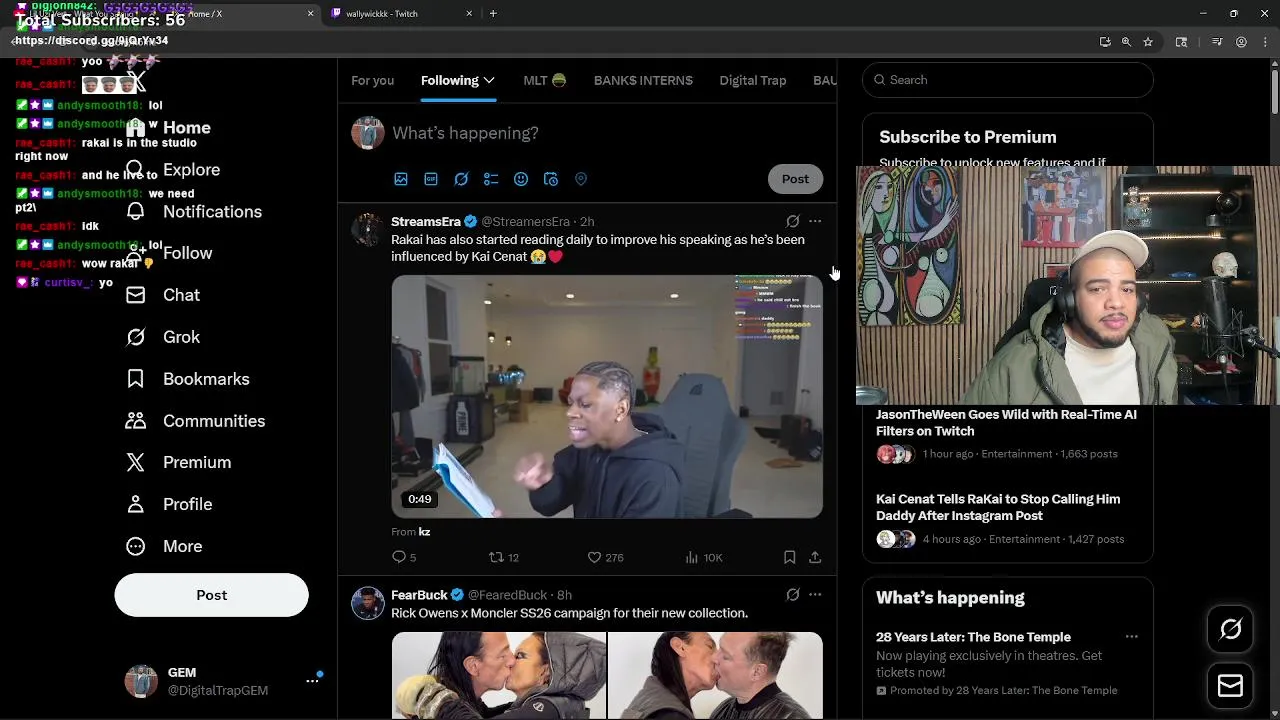The image size is (1280, 720).
Task: Repost the StreamsEra post
Action: pos(503,557)
